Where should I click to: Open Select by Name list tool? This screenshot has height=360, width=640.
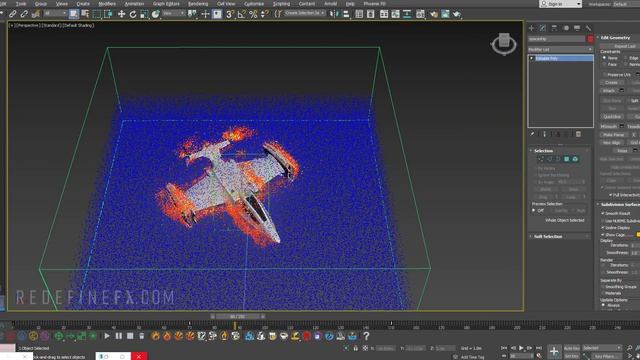tap(85, 14)
